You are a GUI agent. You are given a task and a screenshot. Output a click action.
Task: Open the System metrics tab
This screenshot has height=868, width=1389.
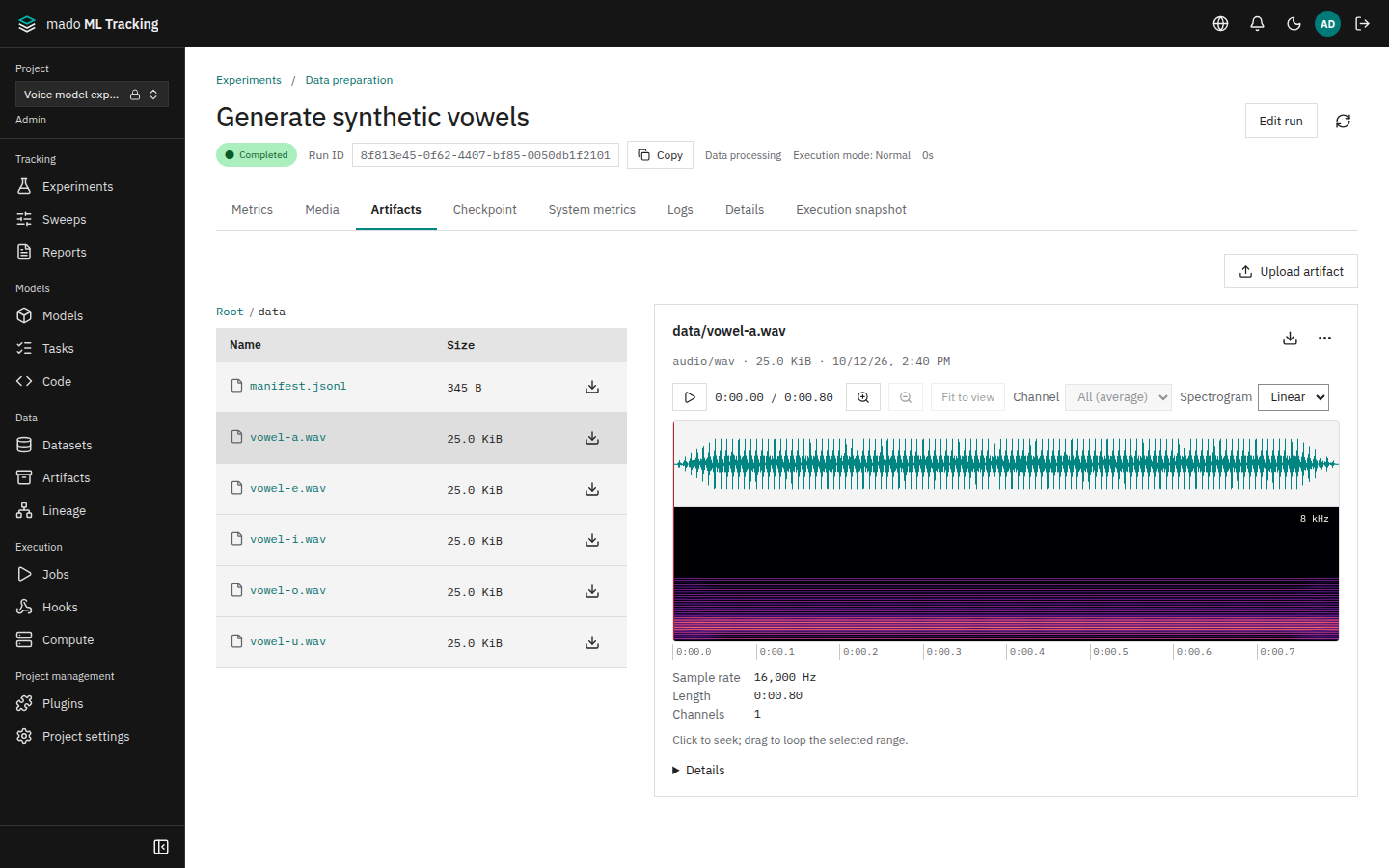pyautogui.click(x=592, y=210)
